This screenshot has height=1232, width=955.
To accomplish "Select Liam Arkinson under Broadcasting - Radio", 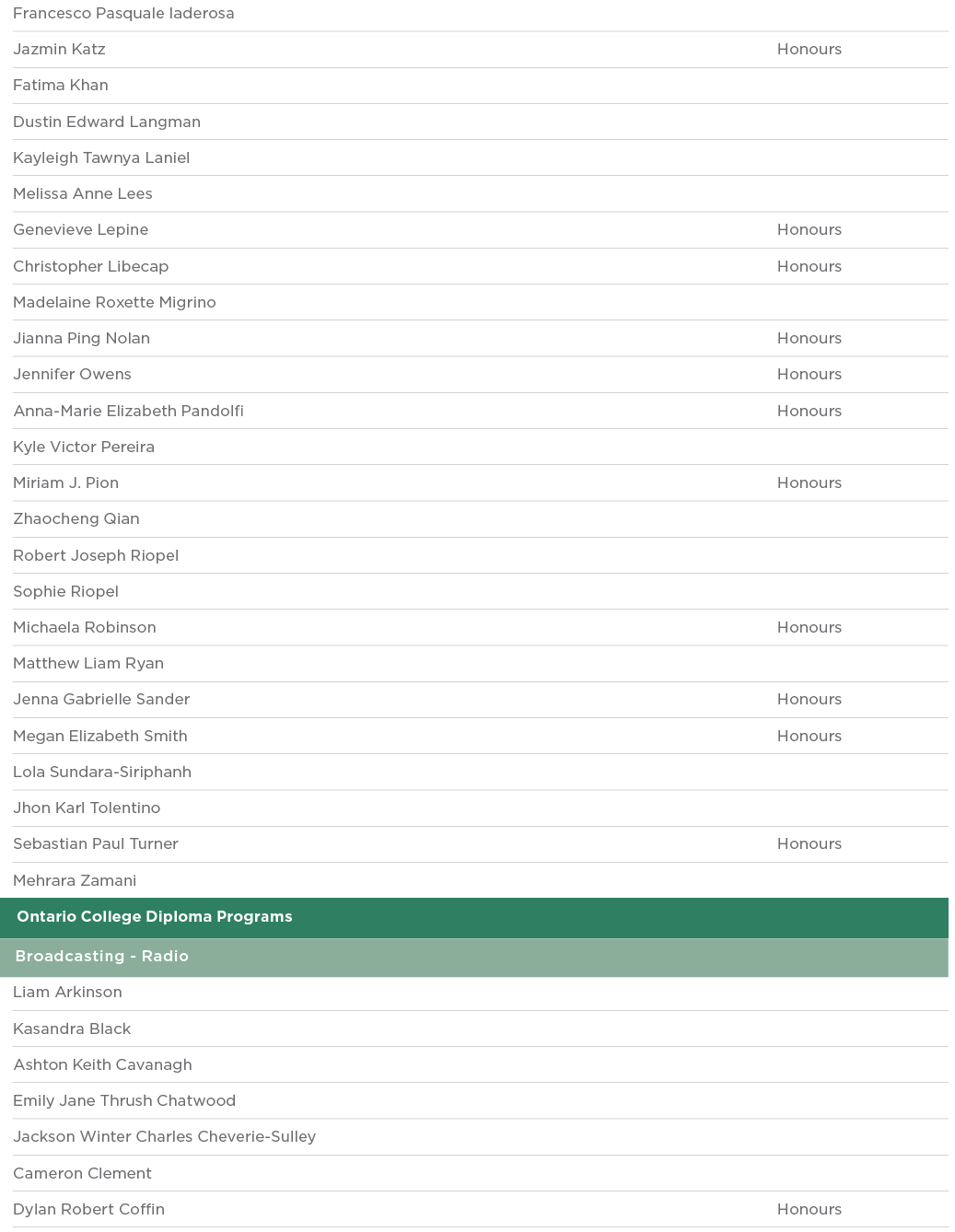I will [x=67, y=992].
